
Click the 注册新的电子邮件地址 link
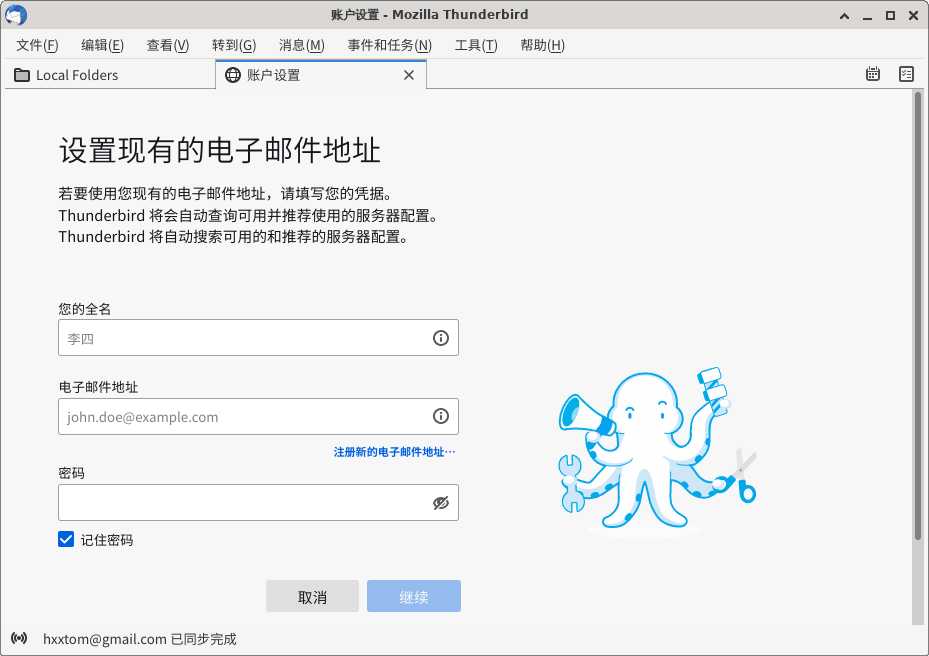(395, 452)
